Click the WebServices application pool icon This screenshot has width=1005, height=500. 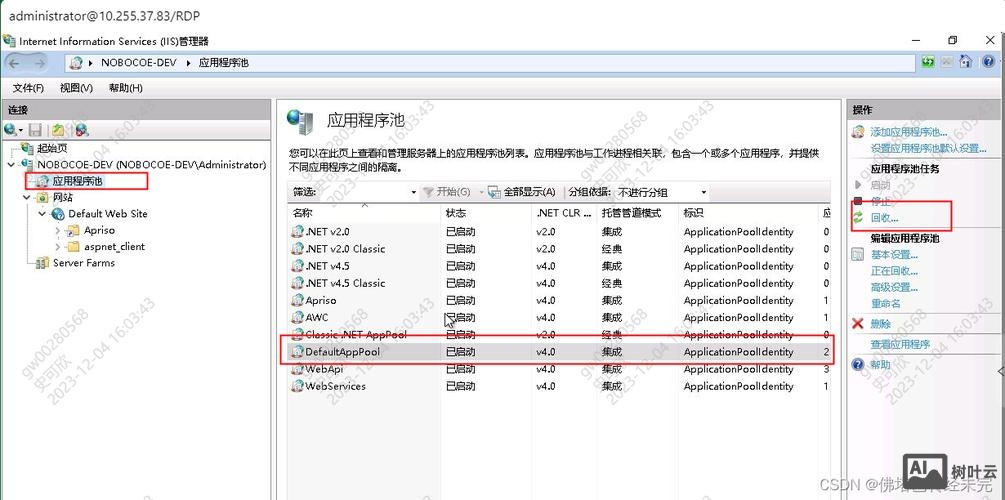(297, 387)
